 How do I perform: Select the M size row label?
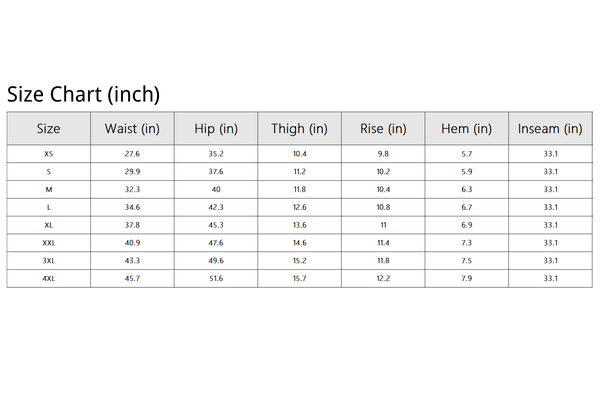(x=49, y=190)
